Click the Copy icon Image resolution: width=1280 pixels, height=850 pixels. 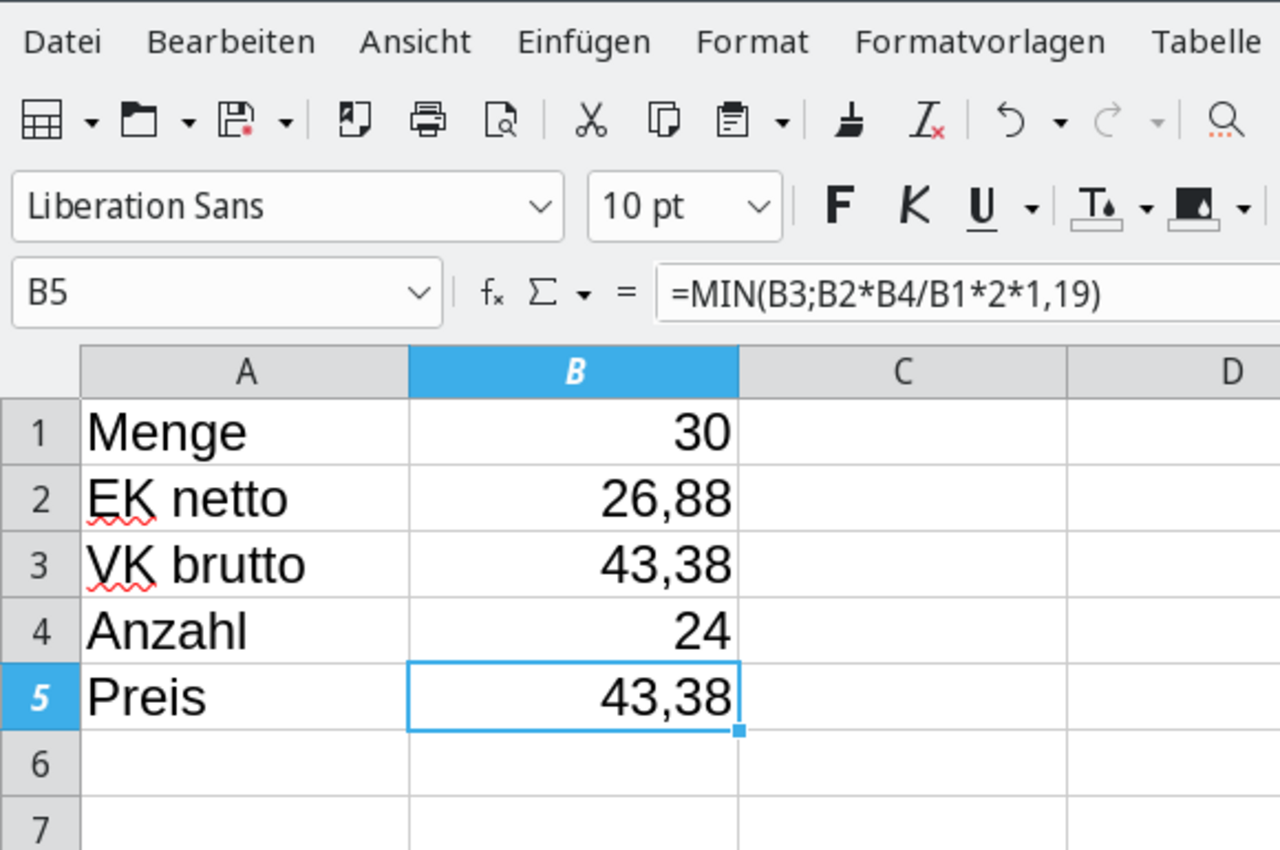pyautogui.click(x=663, y=121)
